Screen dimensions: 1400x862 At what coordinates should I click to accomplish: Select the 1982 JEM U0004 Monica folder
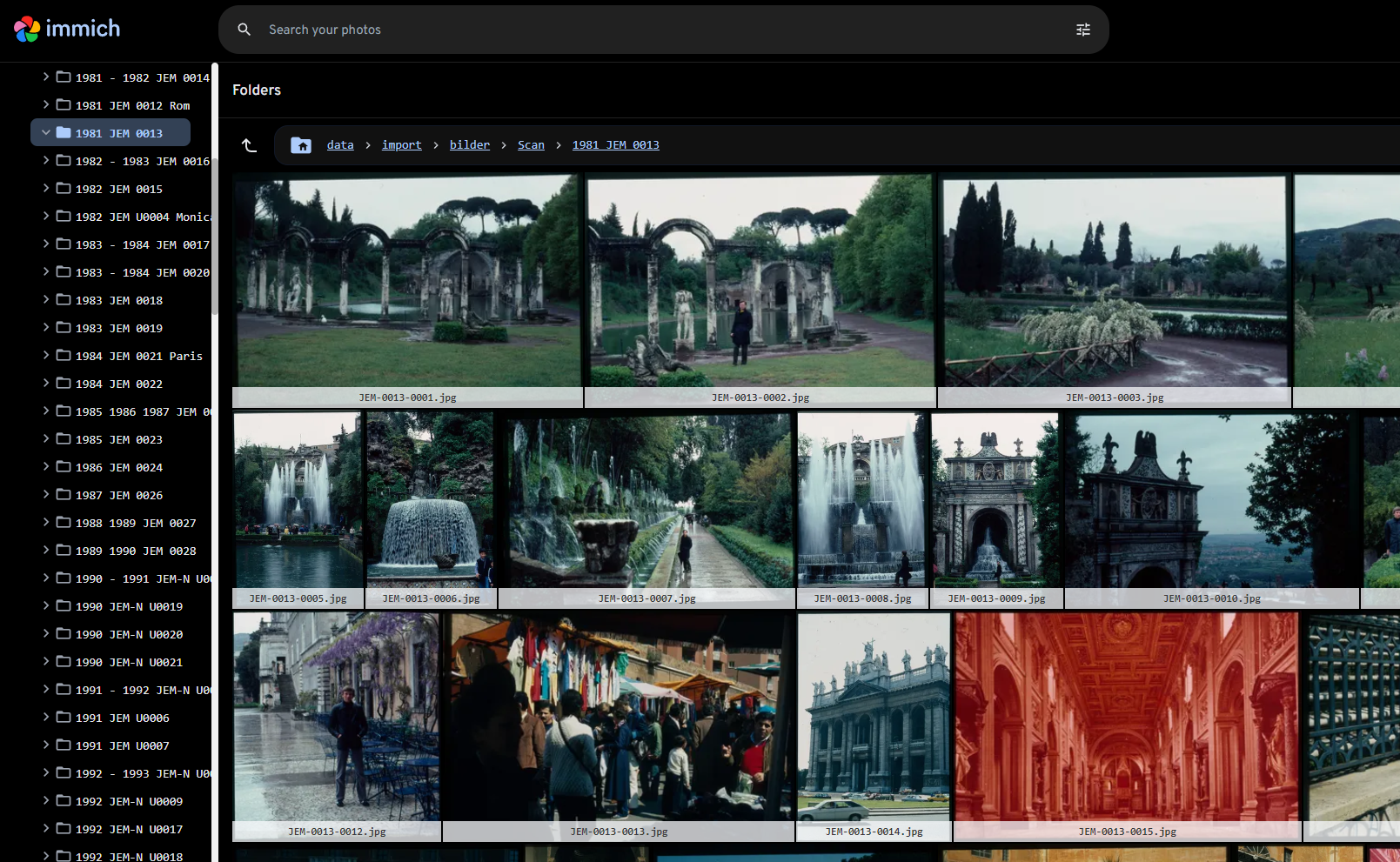click(143, 217)
